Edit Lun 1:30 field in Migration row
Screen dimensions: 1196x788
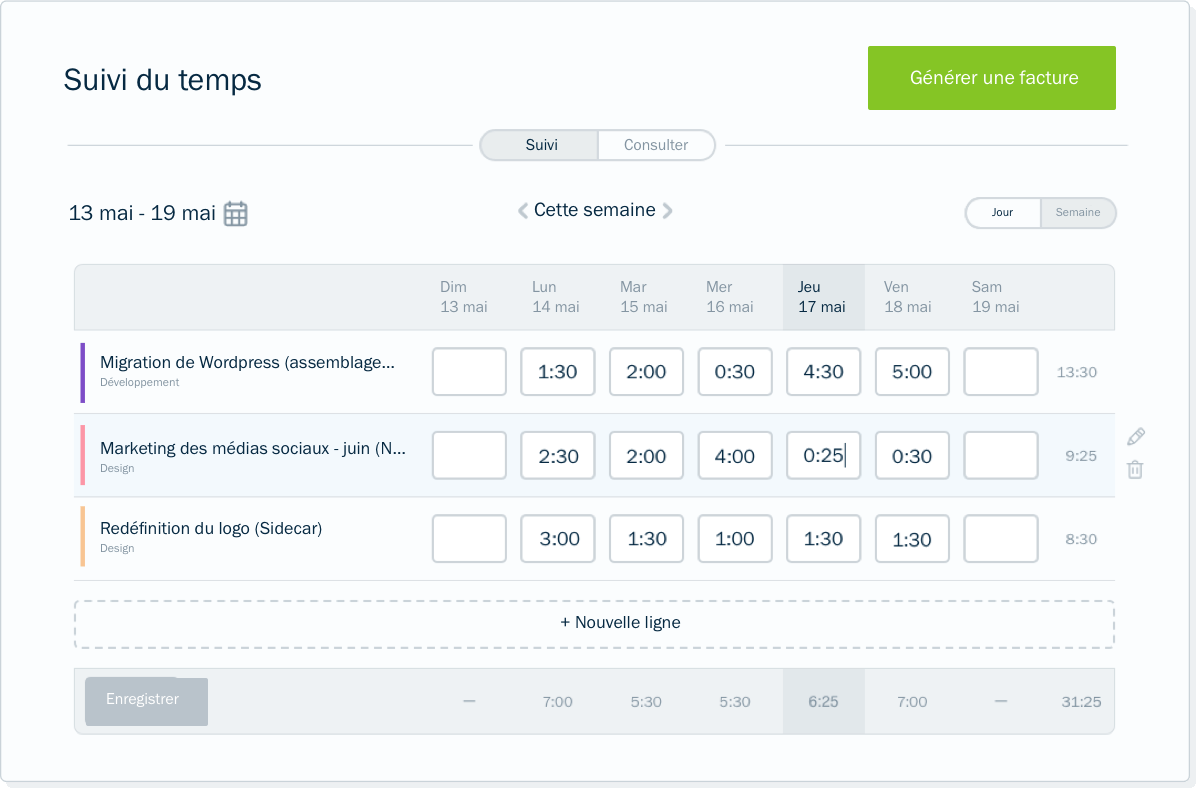558,371
